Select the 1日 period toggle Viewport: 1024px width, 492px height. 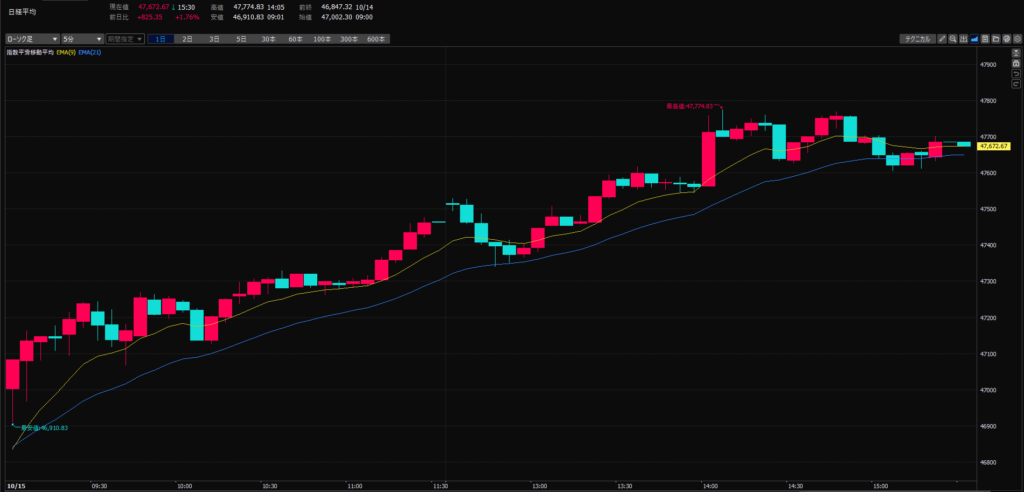[161, 39]
